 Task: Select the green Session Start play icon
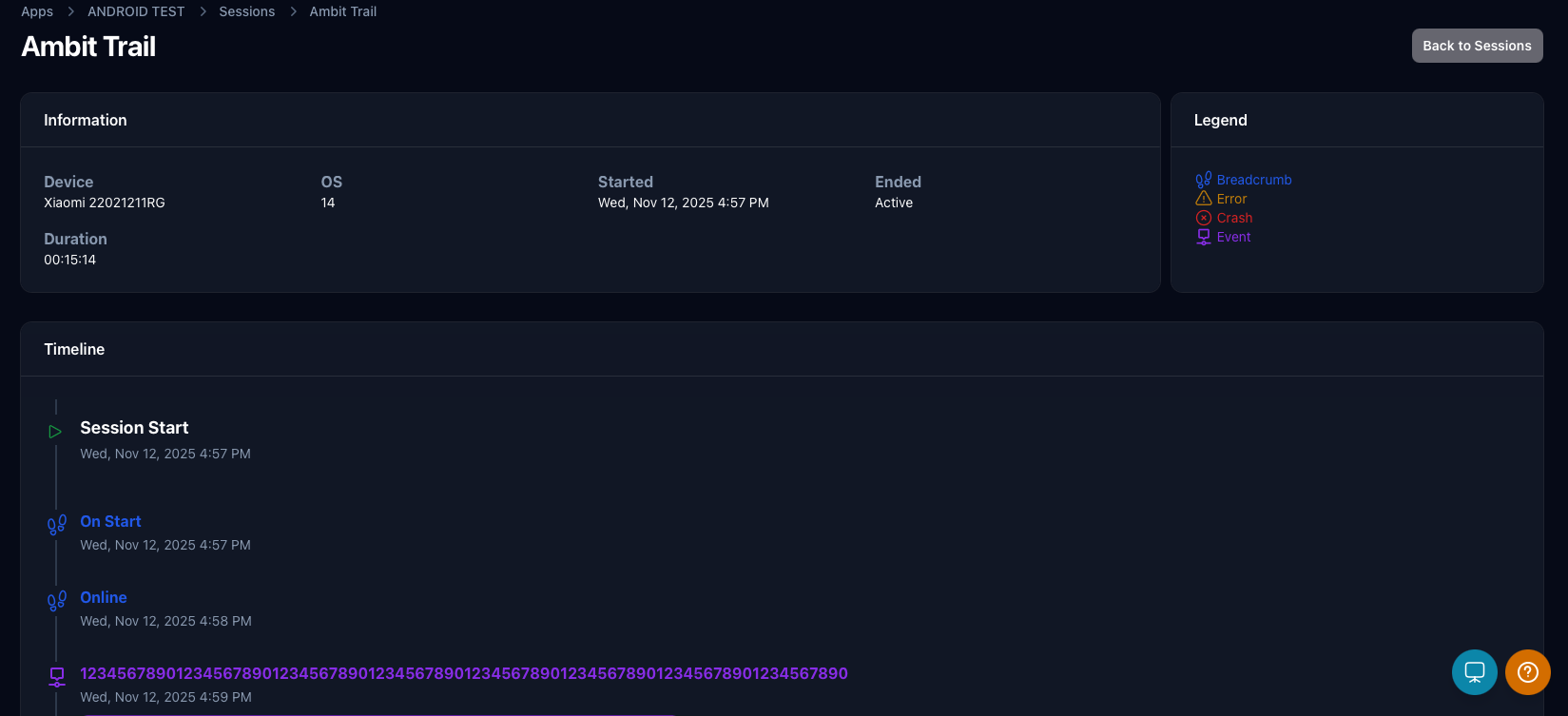(55, 432)
